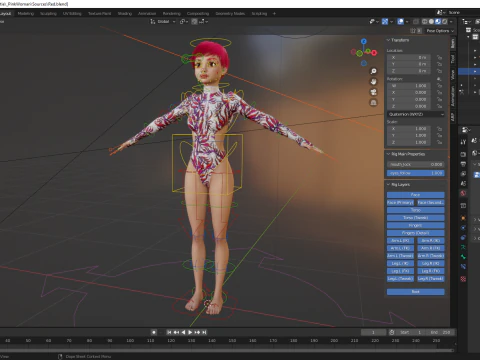
Task: Collapse the Transform panel
Action: pos(388,40)
